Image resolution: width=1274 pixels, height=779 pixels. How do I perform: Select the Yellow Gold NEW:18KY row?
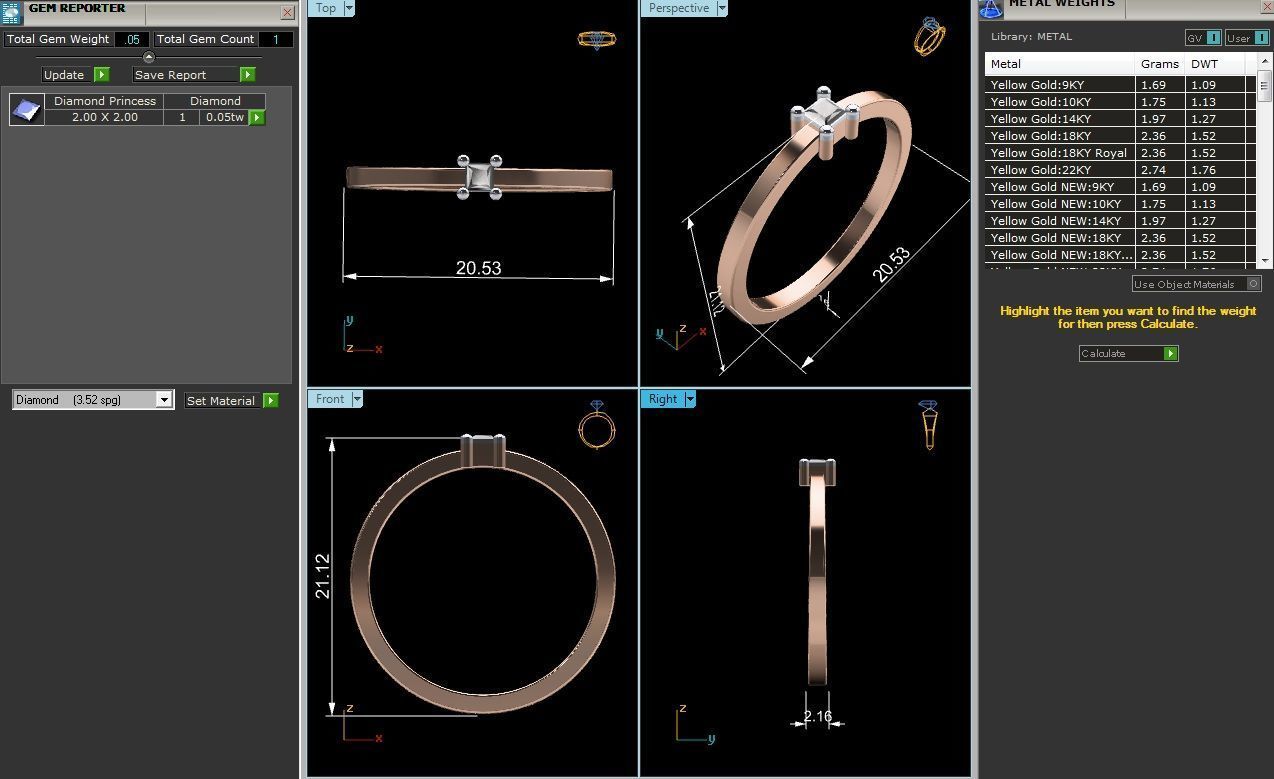pyautogui.click(x=1121, y=238)
